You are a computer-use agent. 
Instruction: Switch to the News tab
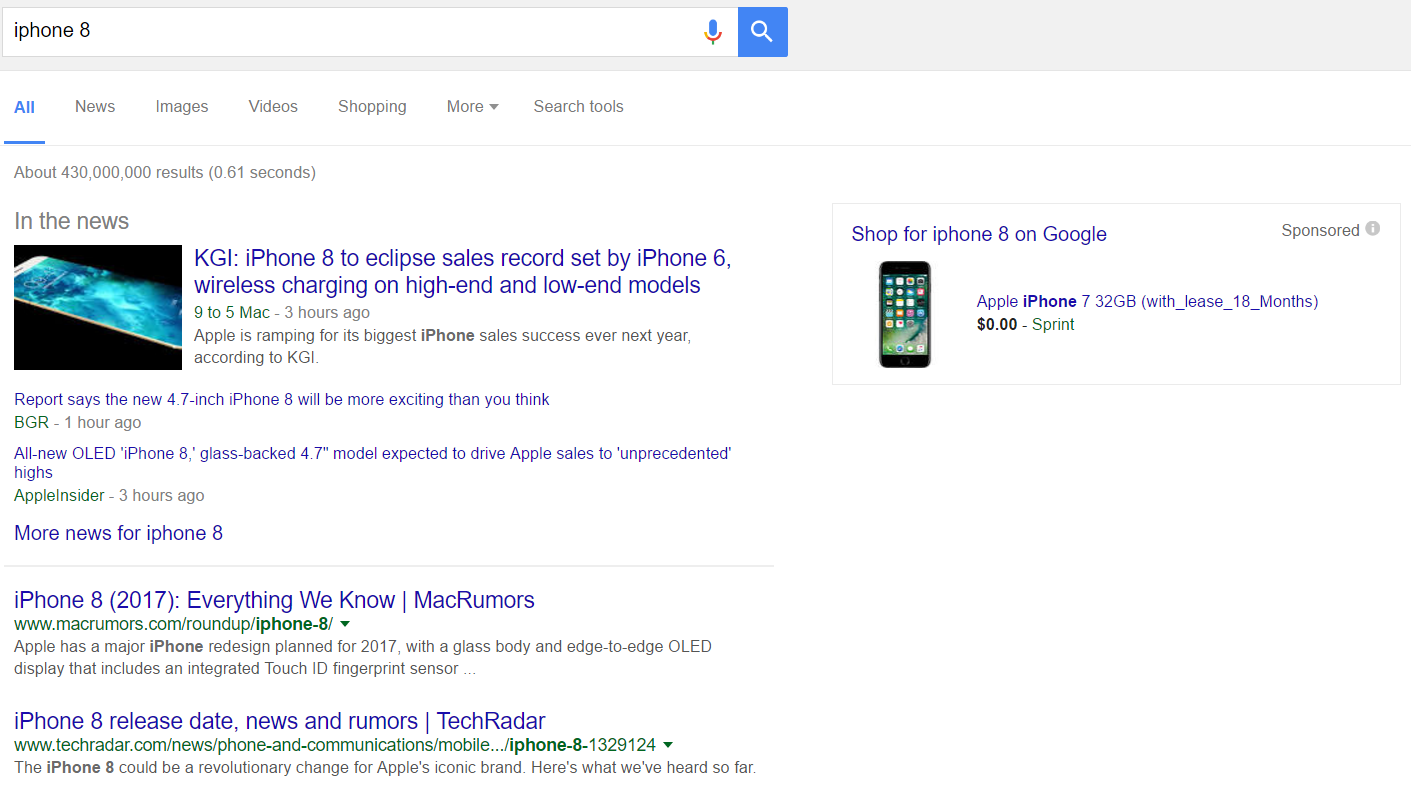click(95, 107)
